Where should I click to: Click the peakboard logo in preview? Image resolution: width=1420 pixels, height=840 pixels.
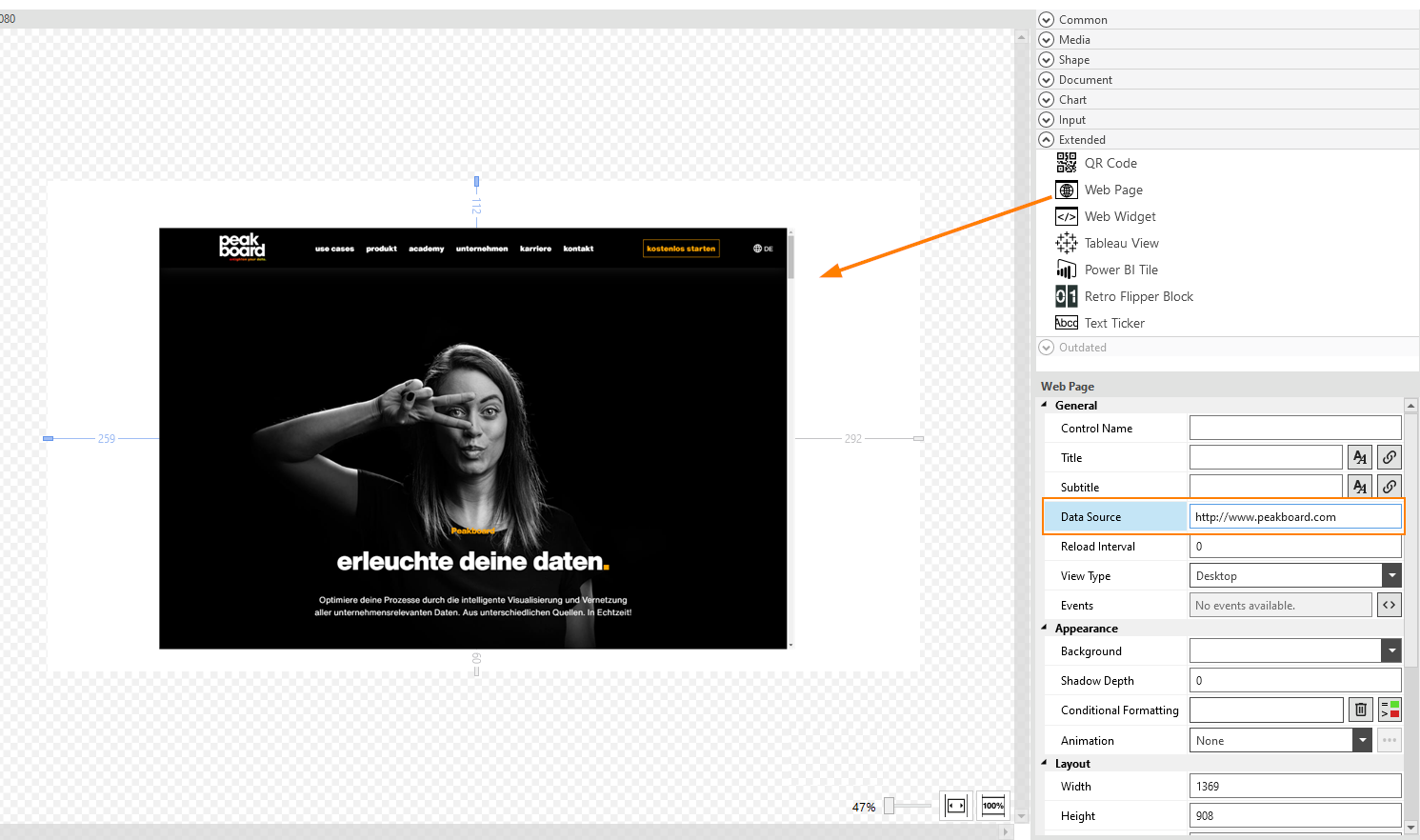point(242,247)
